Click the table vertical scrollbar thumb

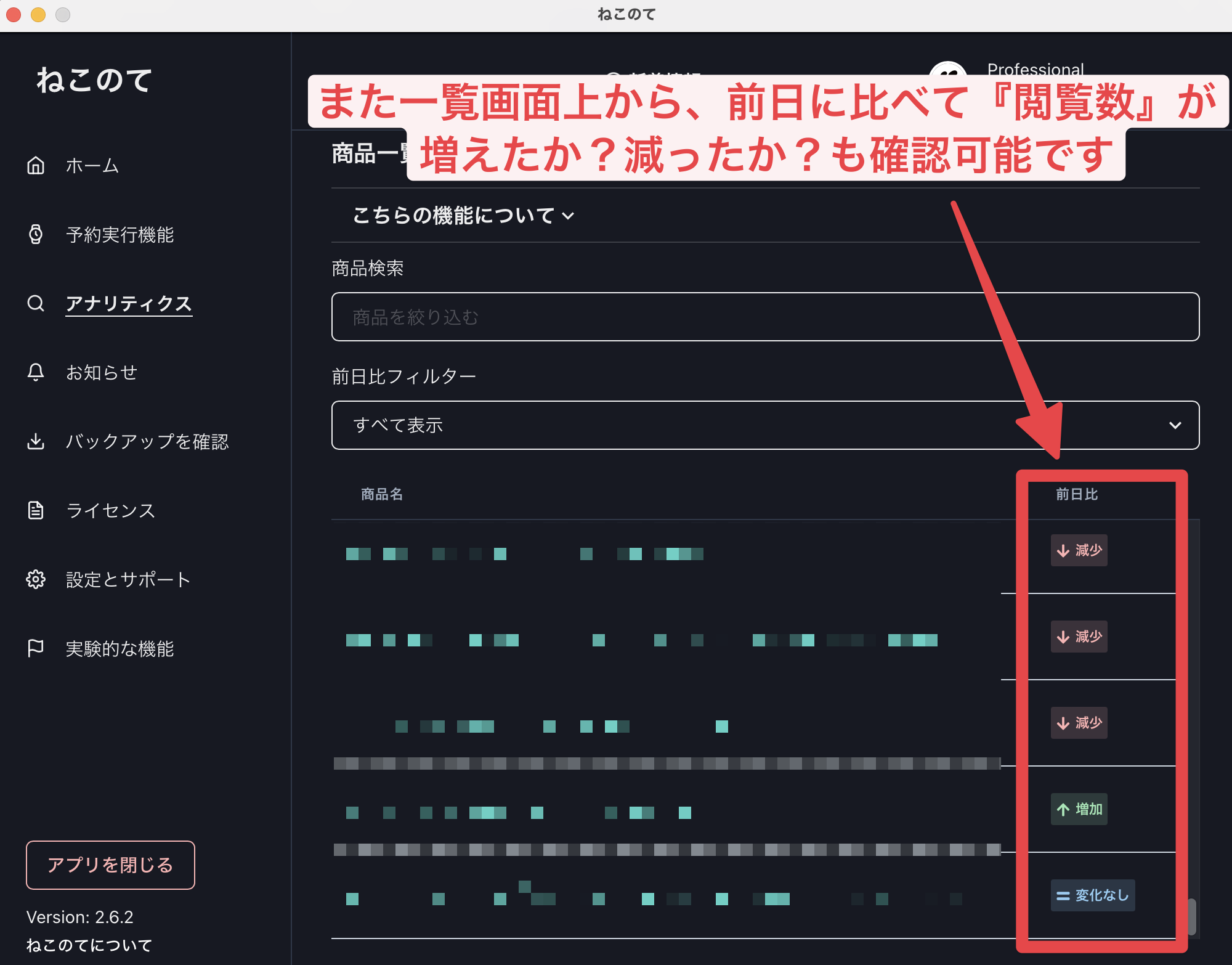click(x=1193, y=916)
